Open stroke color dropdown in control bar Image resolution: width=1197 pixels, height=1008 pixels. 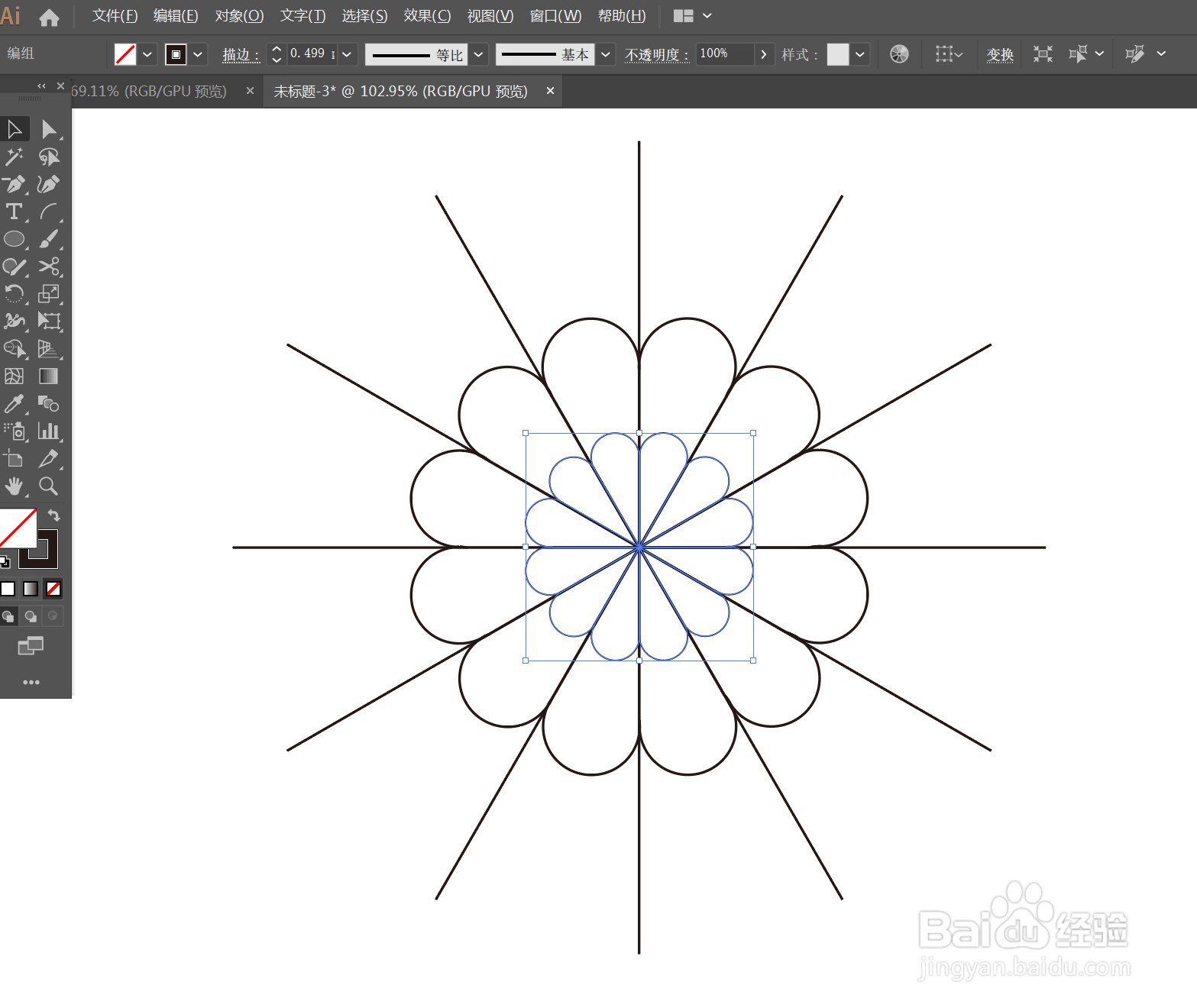pyautogui.click(x=198, y=54)
